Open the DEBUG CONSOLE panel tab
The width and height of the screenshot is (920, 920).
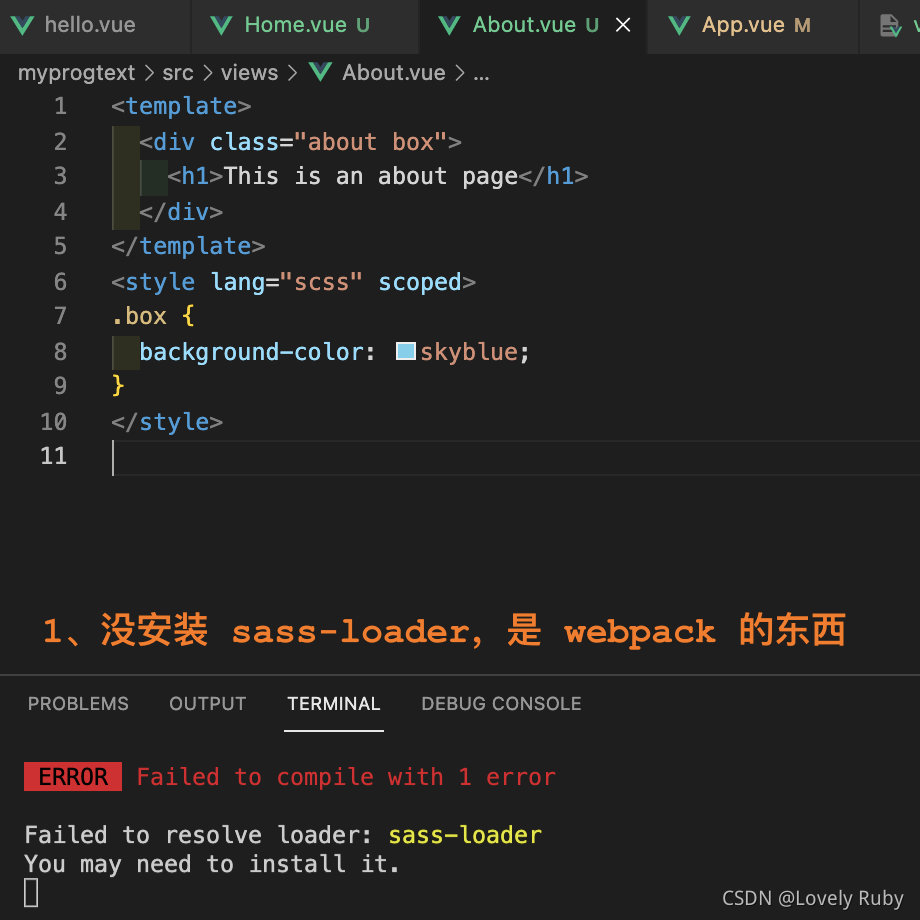pos(501,703)
